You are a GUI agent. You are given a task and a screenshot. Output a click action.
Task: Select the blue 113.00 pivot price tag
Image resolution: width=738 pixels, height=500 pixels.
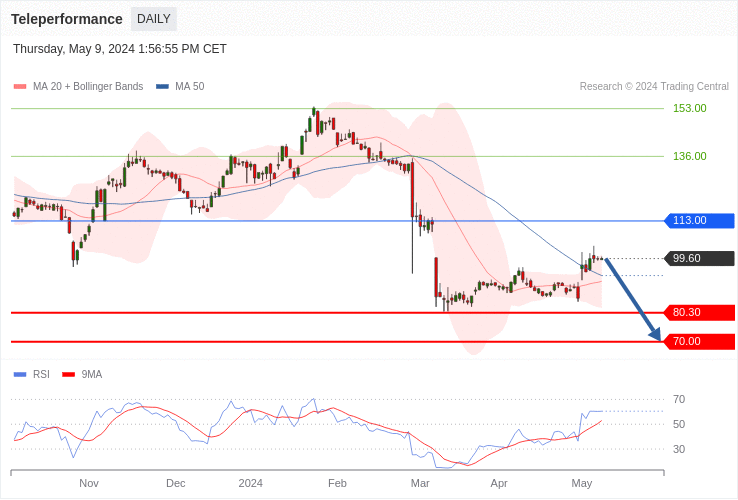pyautogui.click(x=699, y=221)
